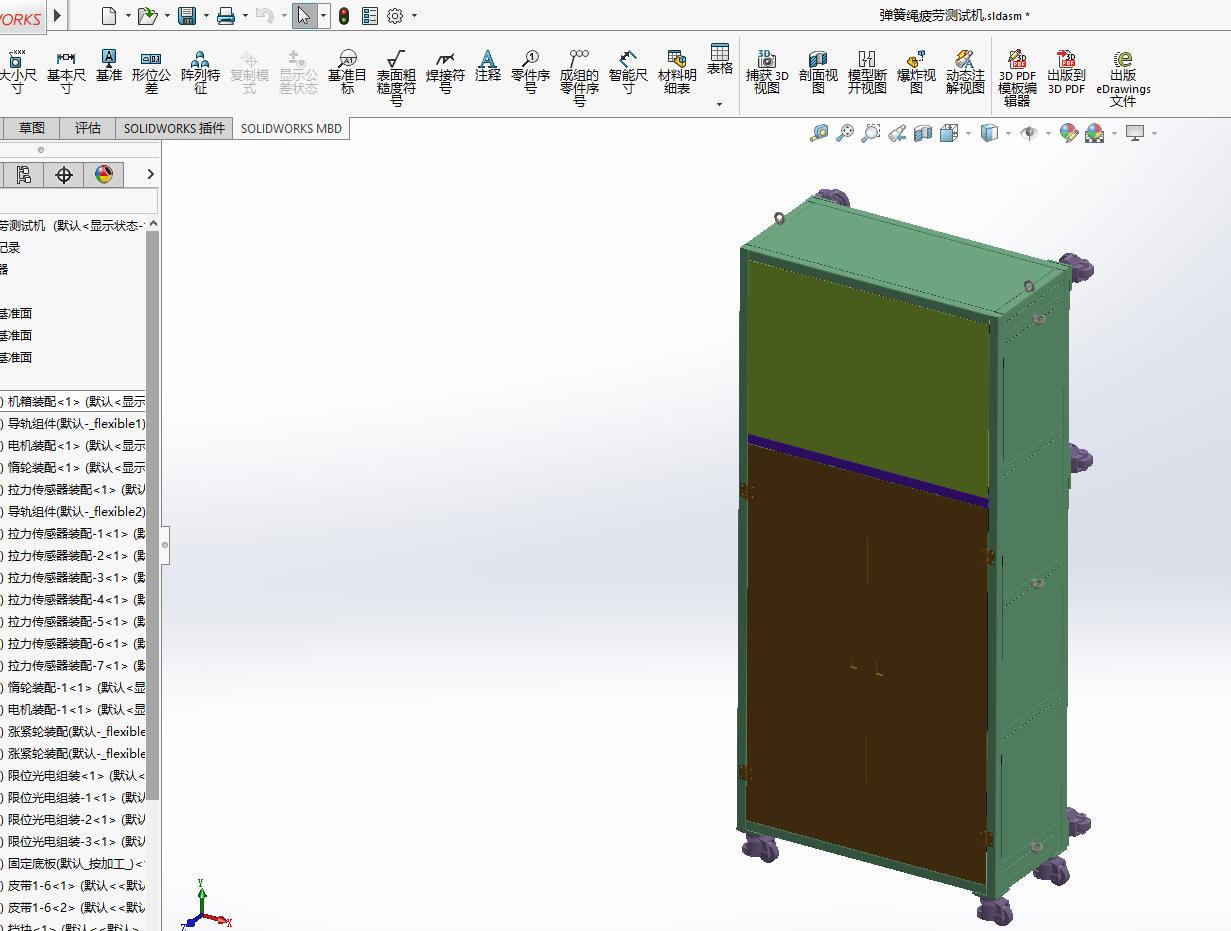
Task: Click the Rebuild traffic light icon
Action: coord(344,15)
